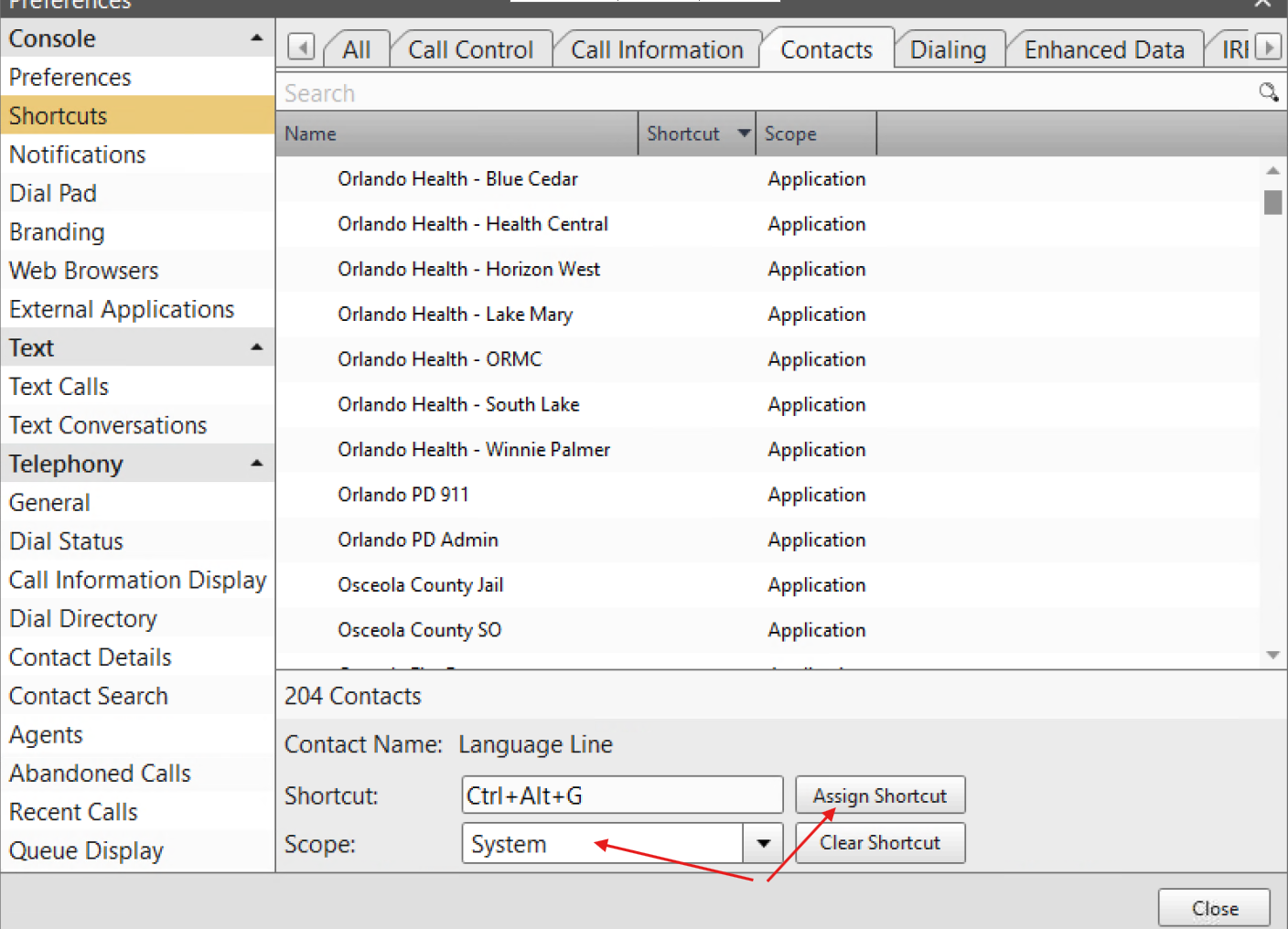Select the Contacts tab

[x=826, y=49]
